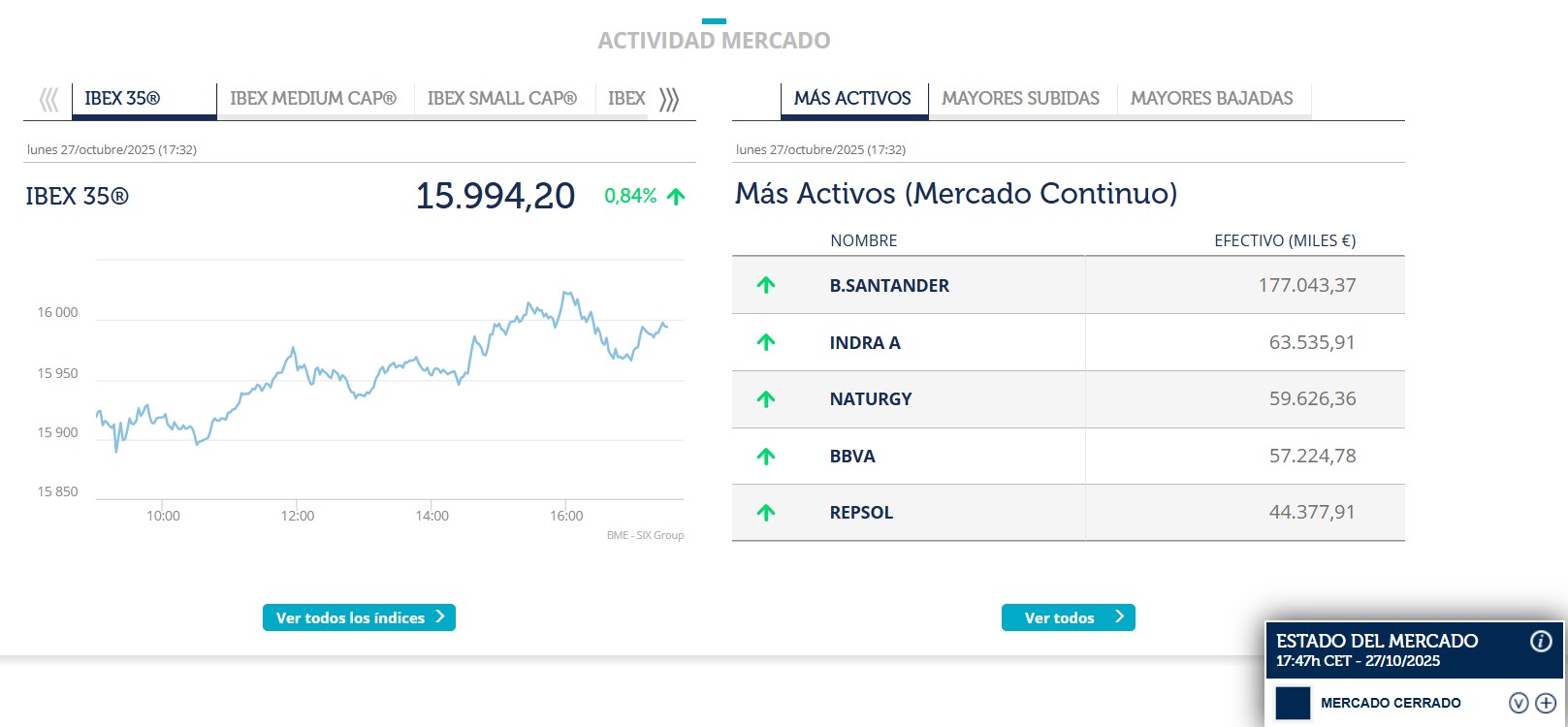Click the green up arrow next to IBEX 35 percentage
Image resolution: width=1568 pixels, height=727 pixels.
click(x=676, y=197)
